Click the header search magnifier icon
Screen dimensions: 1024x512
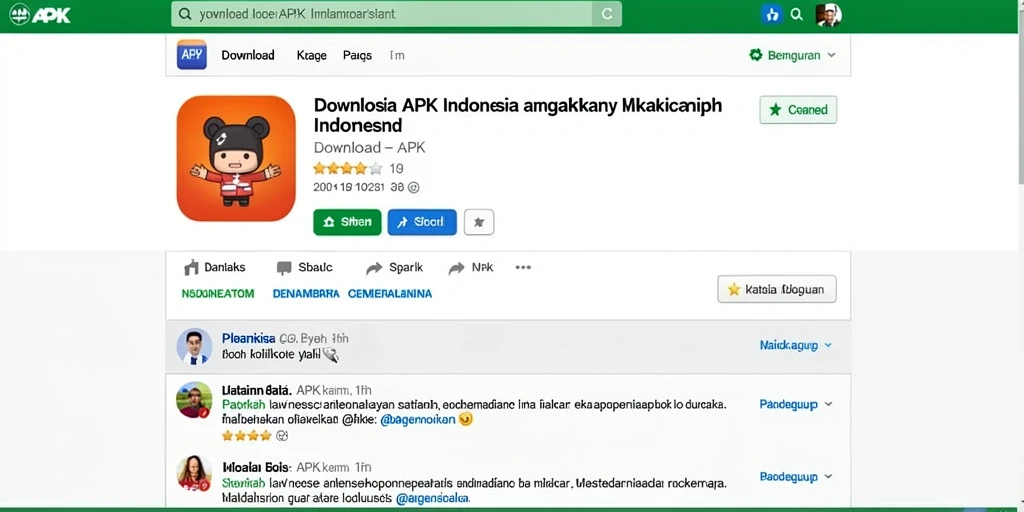(x=797, y=14)
